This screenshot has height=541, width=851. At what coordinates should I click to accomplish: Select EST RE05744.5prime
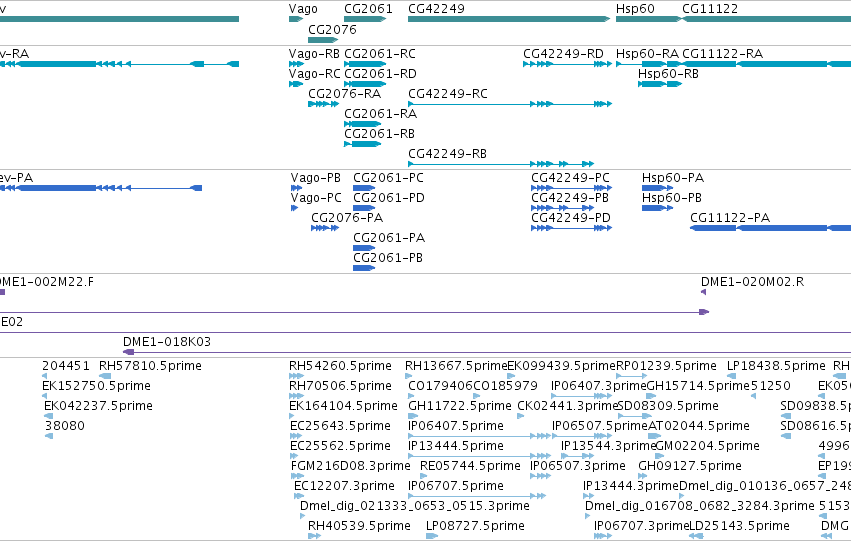tap(470, 466)
